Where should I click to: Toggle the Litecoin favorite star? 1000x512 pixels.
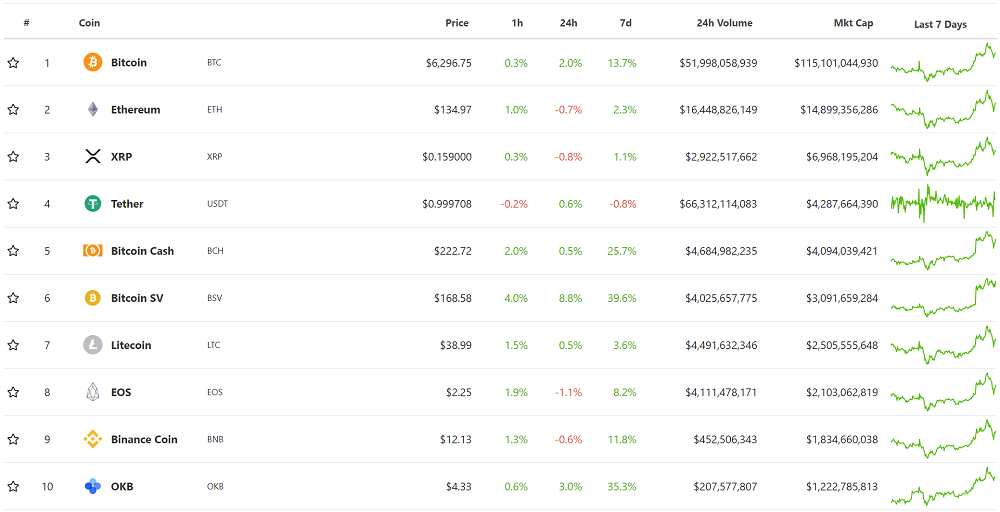coord(13,345)
